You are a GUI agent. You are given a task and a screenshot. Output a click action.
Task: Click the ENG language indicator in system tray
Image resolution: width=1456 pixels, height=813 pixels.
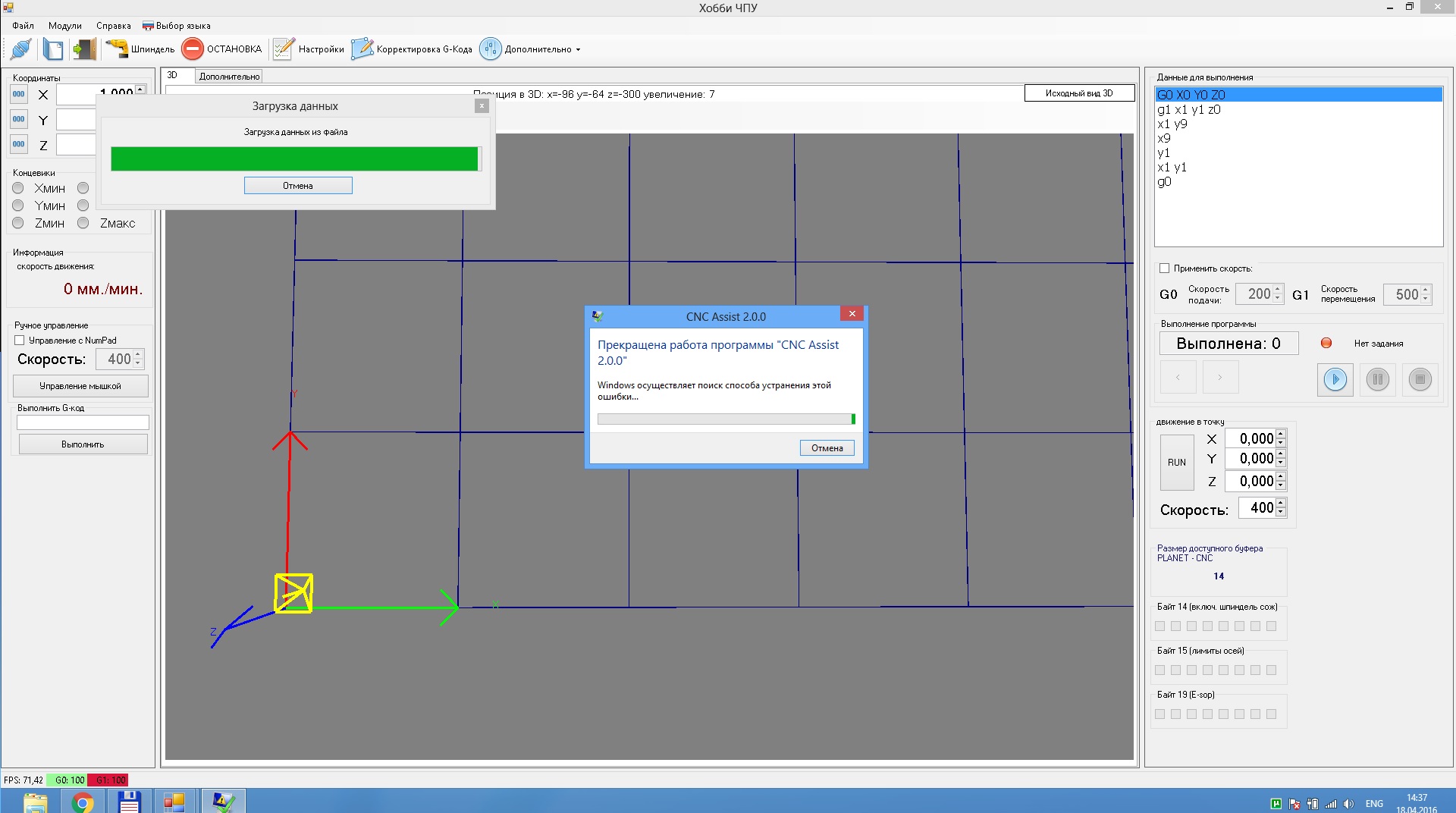(x=1374, y=804)
